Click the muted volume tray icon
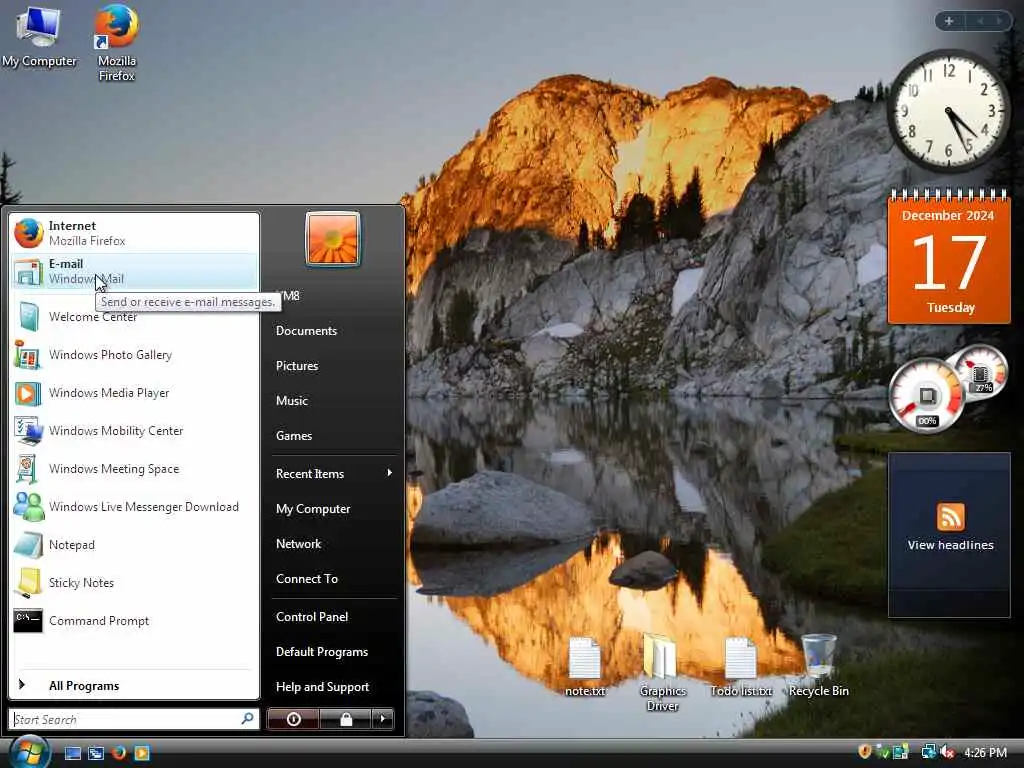 [948, 752]
